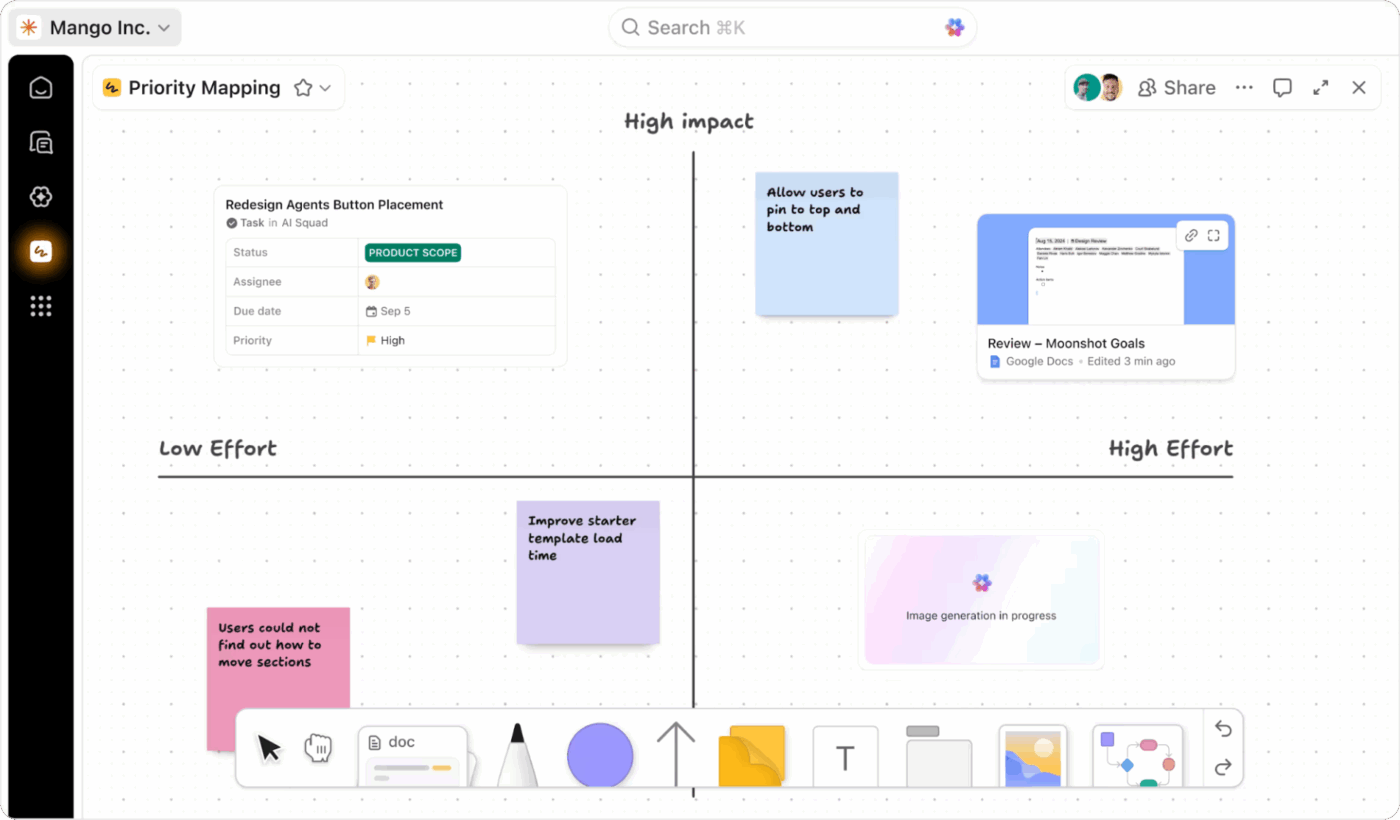Open the Home icon in the sidebar
Screen dimensions: 1400x820
click(x=40, y=87)
